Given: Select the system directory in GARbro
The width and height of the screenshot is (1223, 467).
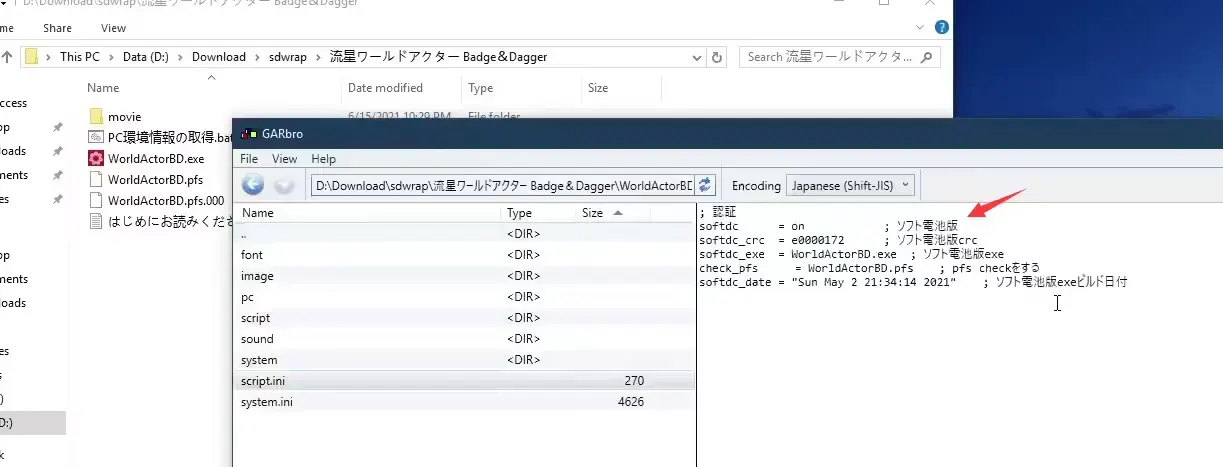Looking at the screenshot, I should 464,360.
